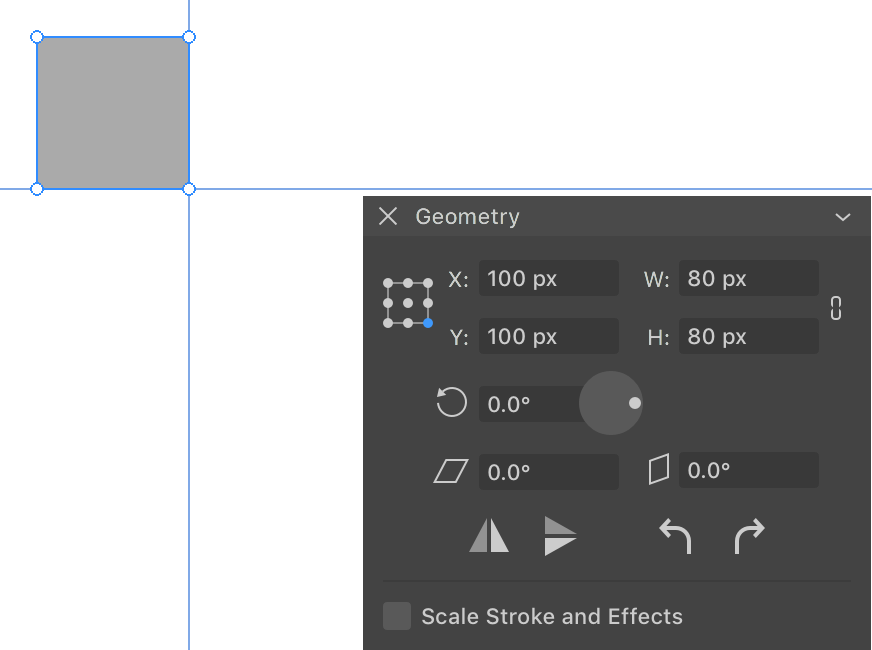
Task: Click the rotation angle dial knob
Action: pyautogui.click(x=635, y=403)
